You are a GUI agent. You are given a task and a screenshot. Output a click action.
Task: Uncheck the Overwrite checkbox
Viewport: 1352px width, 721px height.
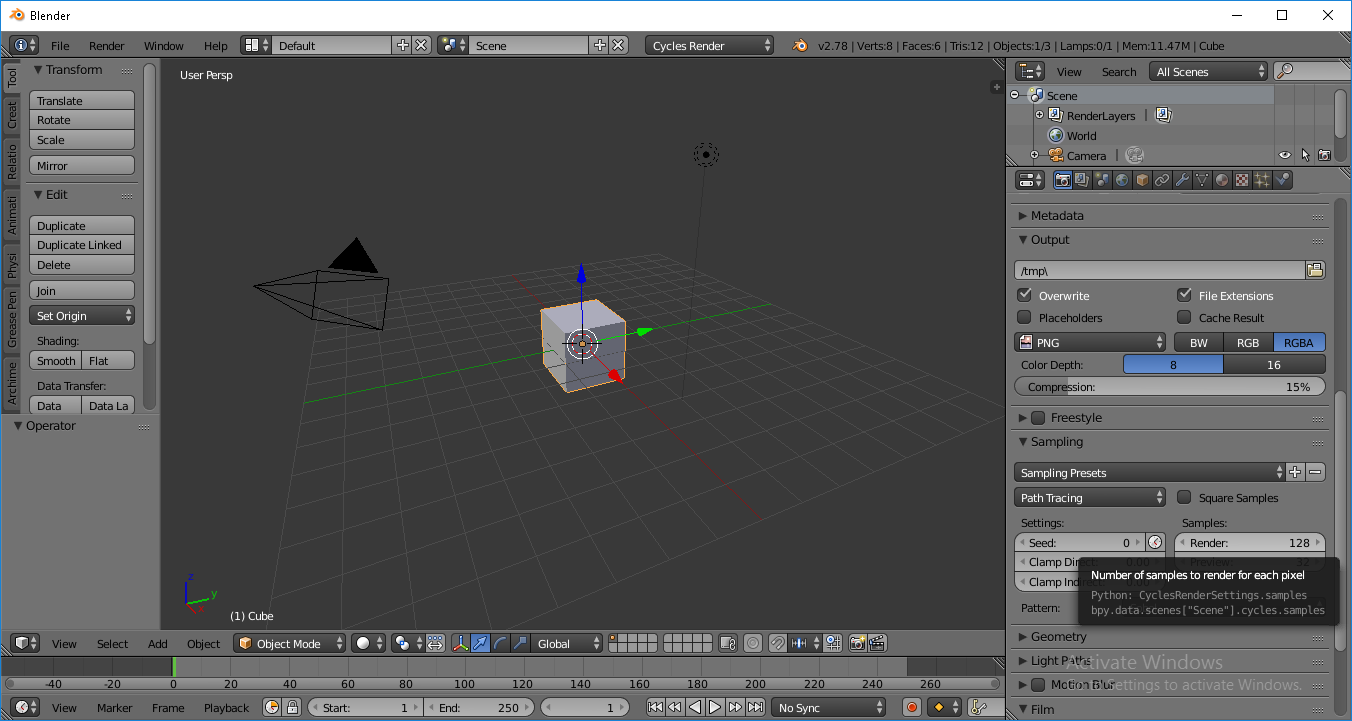(x=1024, y=295)
